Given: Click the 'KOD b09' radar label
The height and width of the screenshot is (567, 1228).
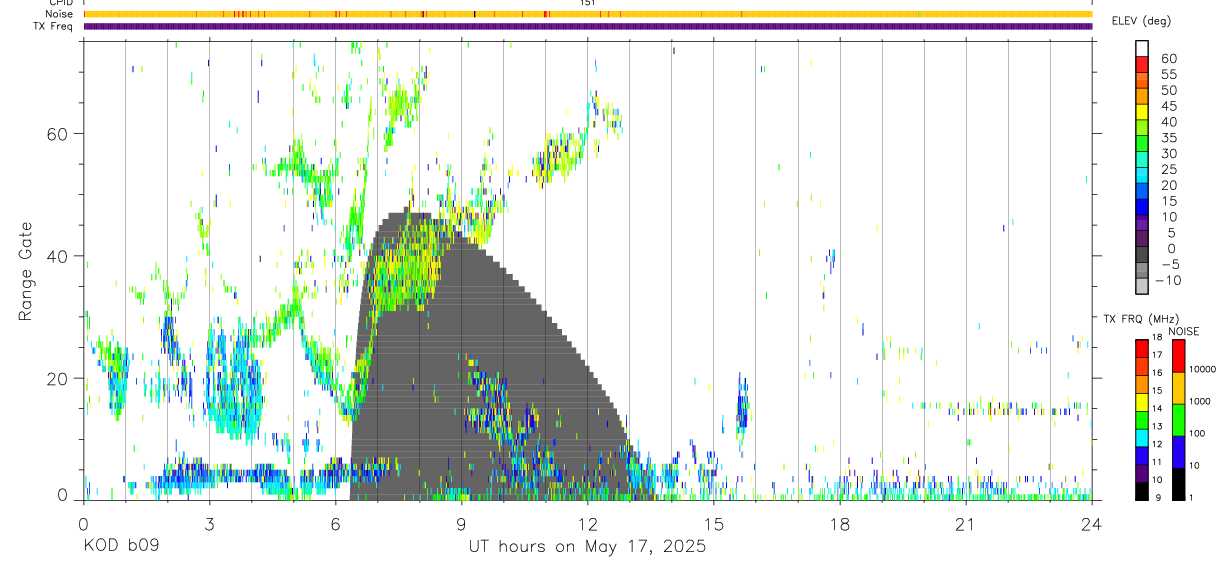Looking at the screenshot, I should pyautogui.click(x=121, y=547).
